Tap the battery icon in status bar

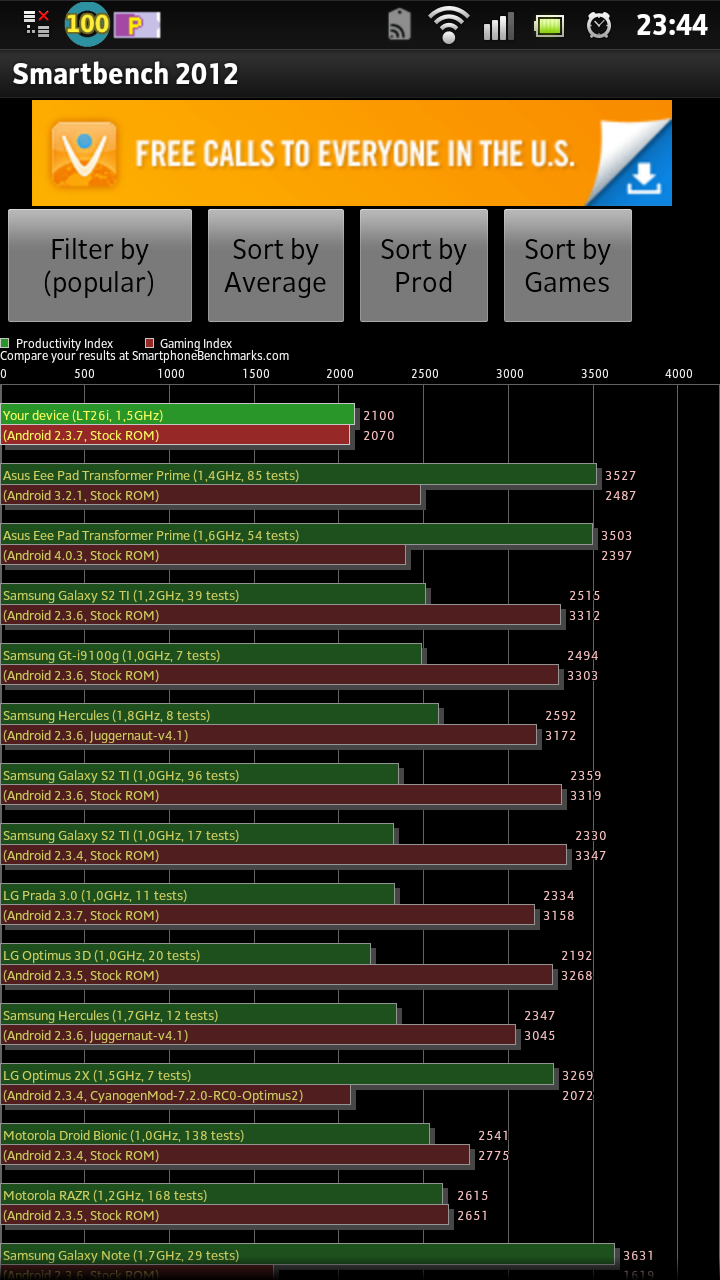[549, 25]
